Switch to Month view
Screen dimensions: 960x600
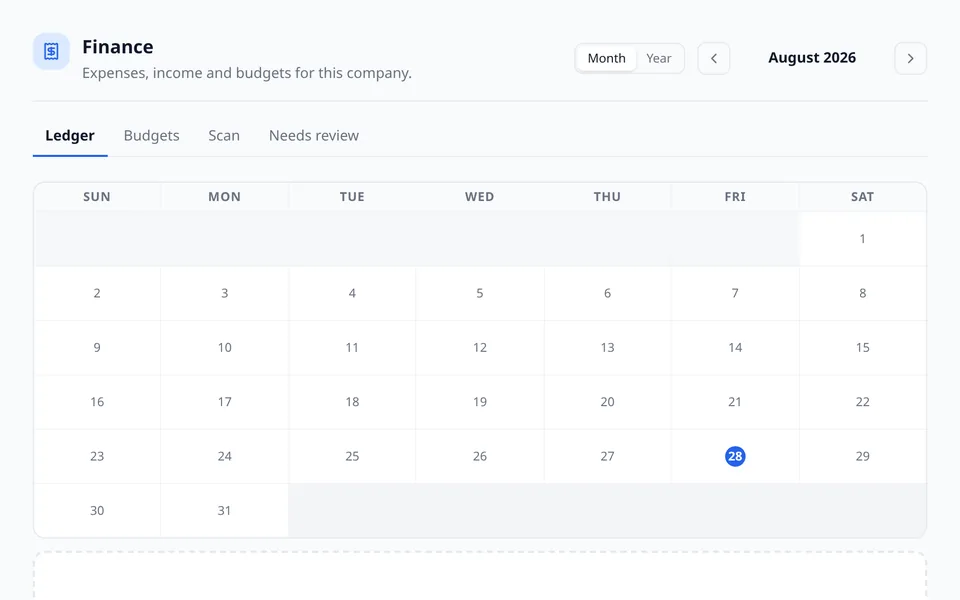(607, 58)
